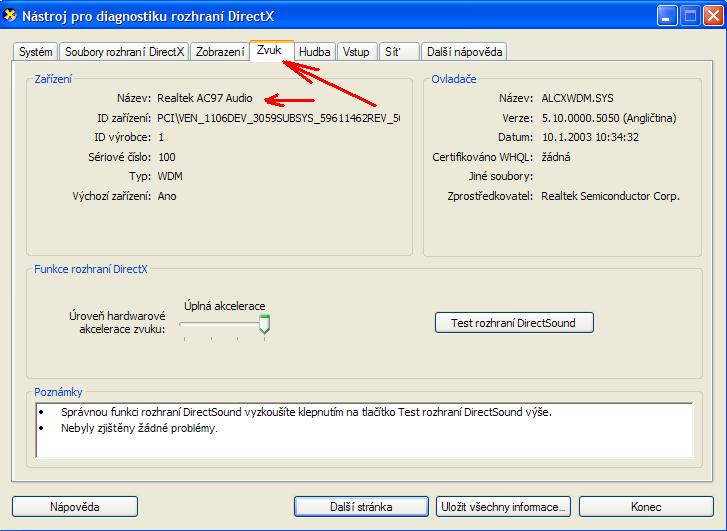Click the hardware sound acceleration slider thumb
Image resolution: width=727 pixels, height=531 pixels.
264,324
